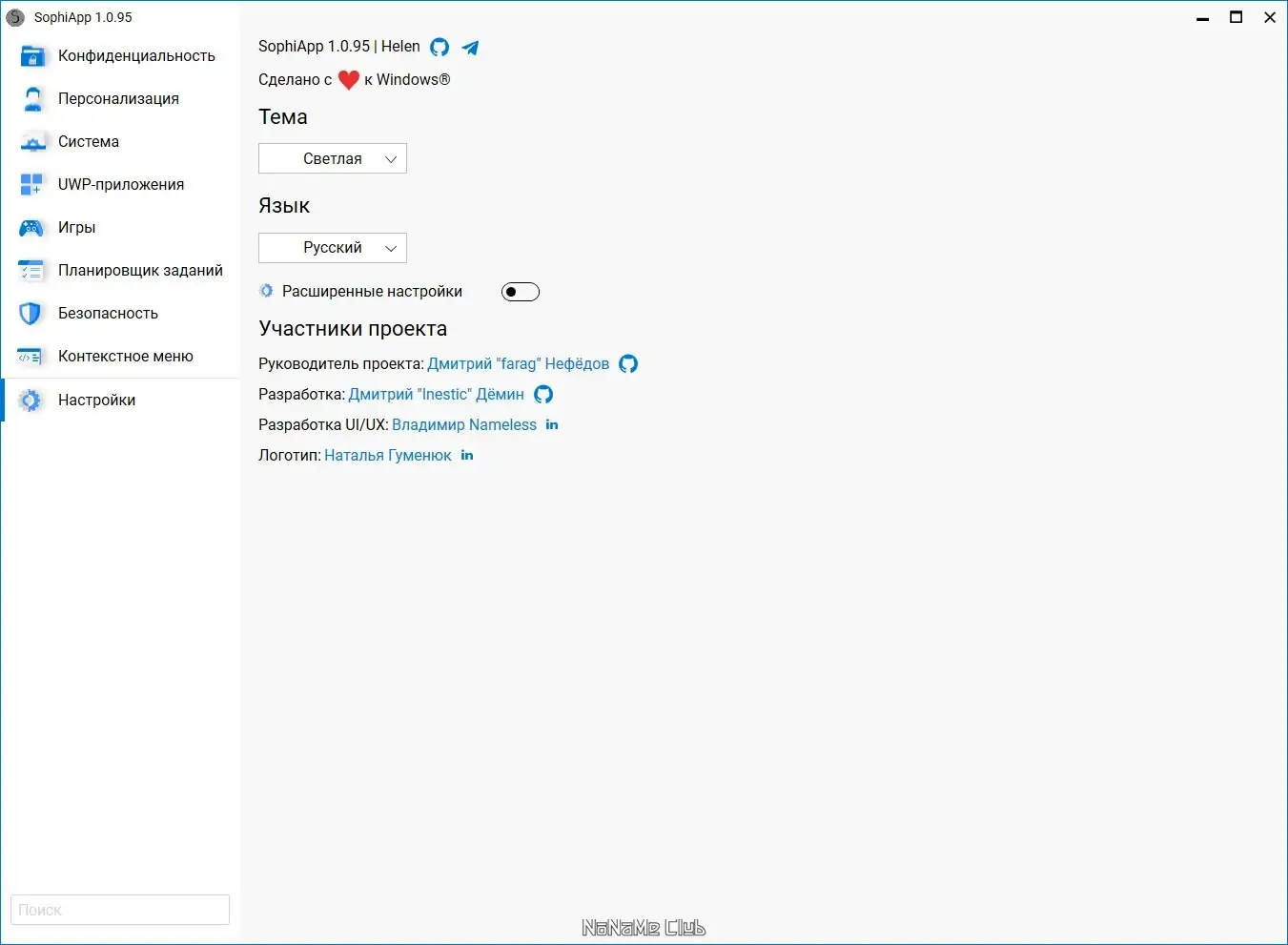Follow the Дмитрий "Inestic" Дёмин link

tap(437, 395)
